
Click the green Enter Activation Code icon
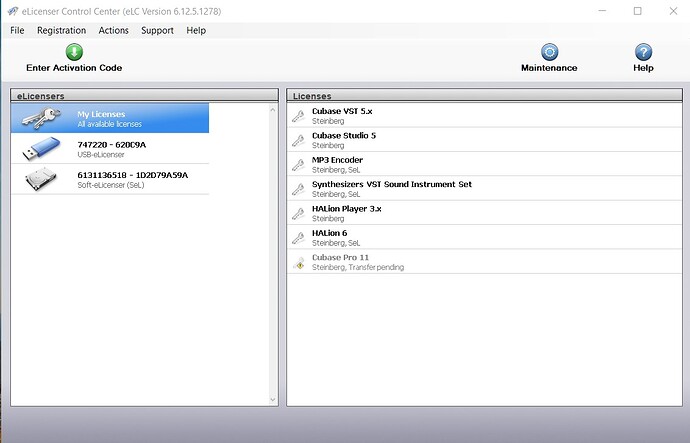coord(74,52)
